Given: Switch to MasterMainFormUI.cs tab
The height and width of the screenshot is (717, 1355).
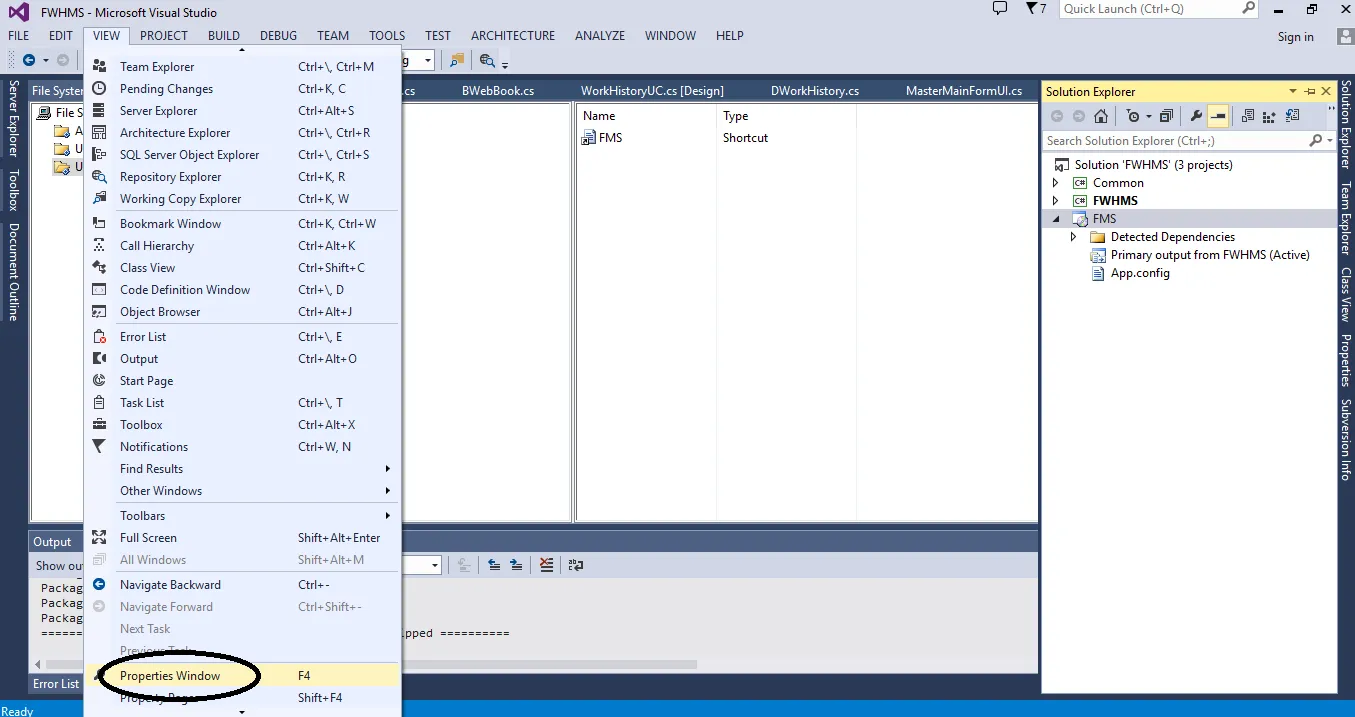Looking at the screenshot, I should 964,91.
